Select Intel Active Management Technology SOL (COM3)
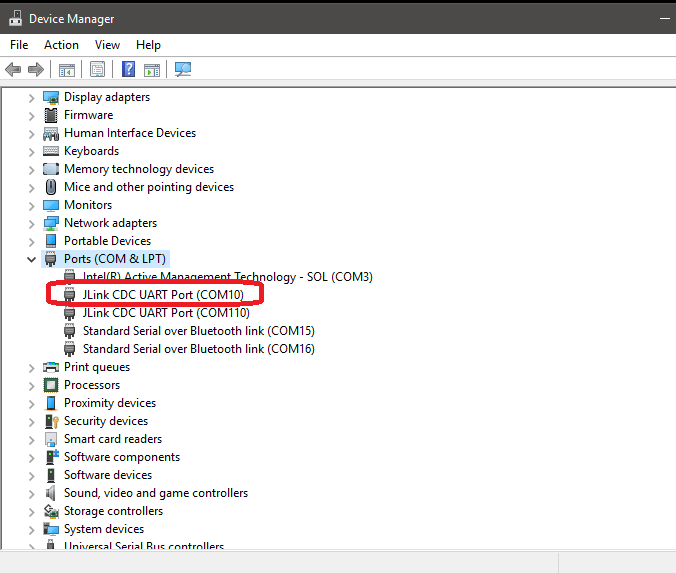The width and height of the screenshot is (676, 573). click(x=227, y=277)
